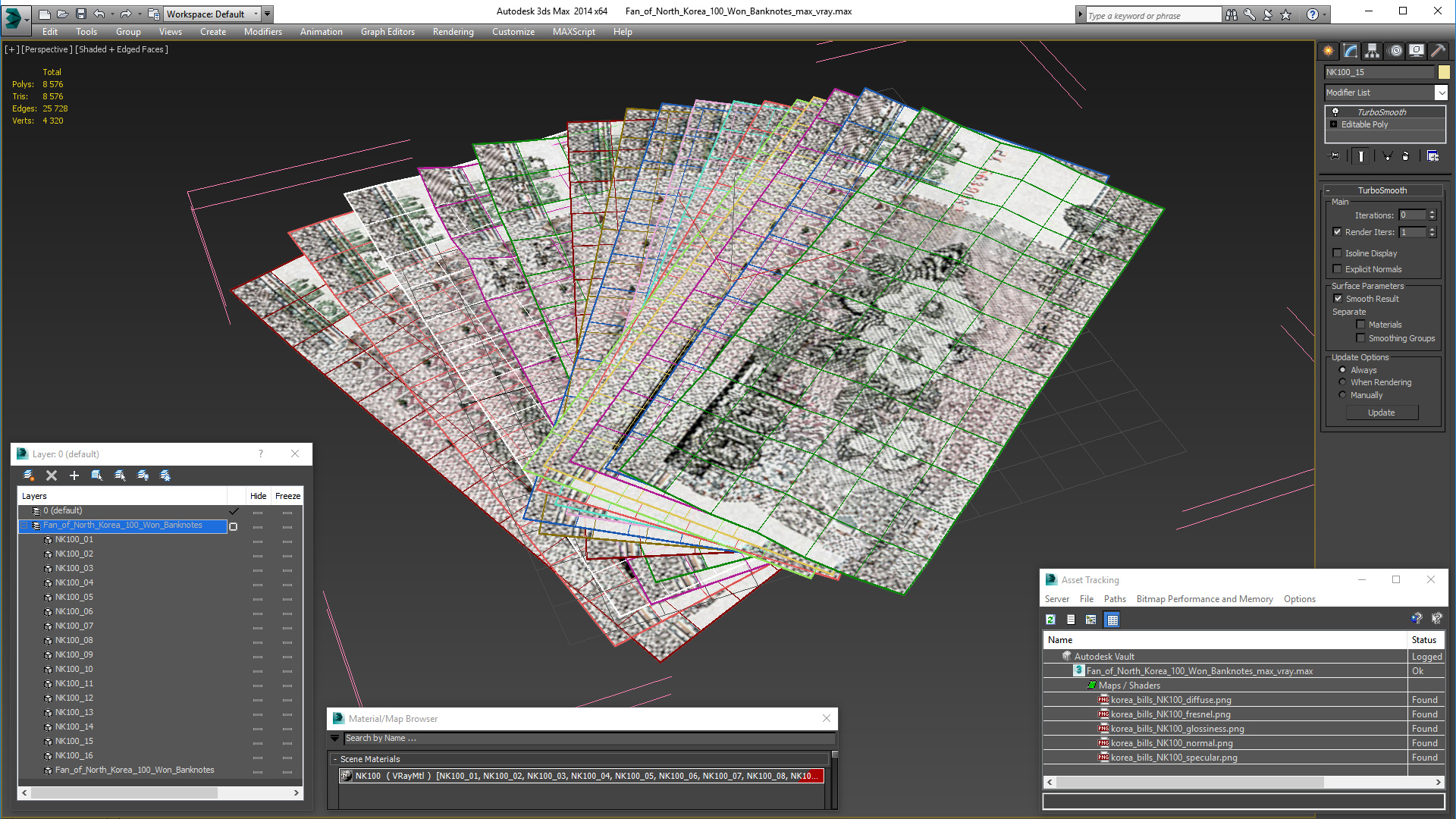Toggle the TurboSmooth lightbulb in modifier stack
The image size is (1456, 819).
1335,111
